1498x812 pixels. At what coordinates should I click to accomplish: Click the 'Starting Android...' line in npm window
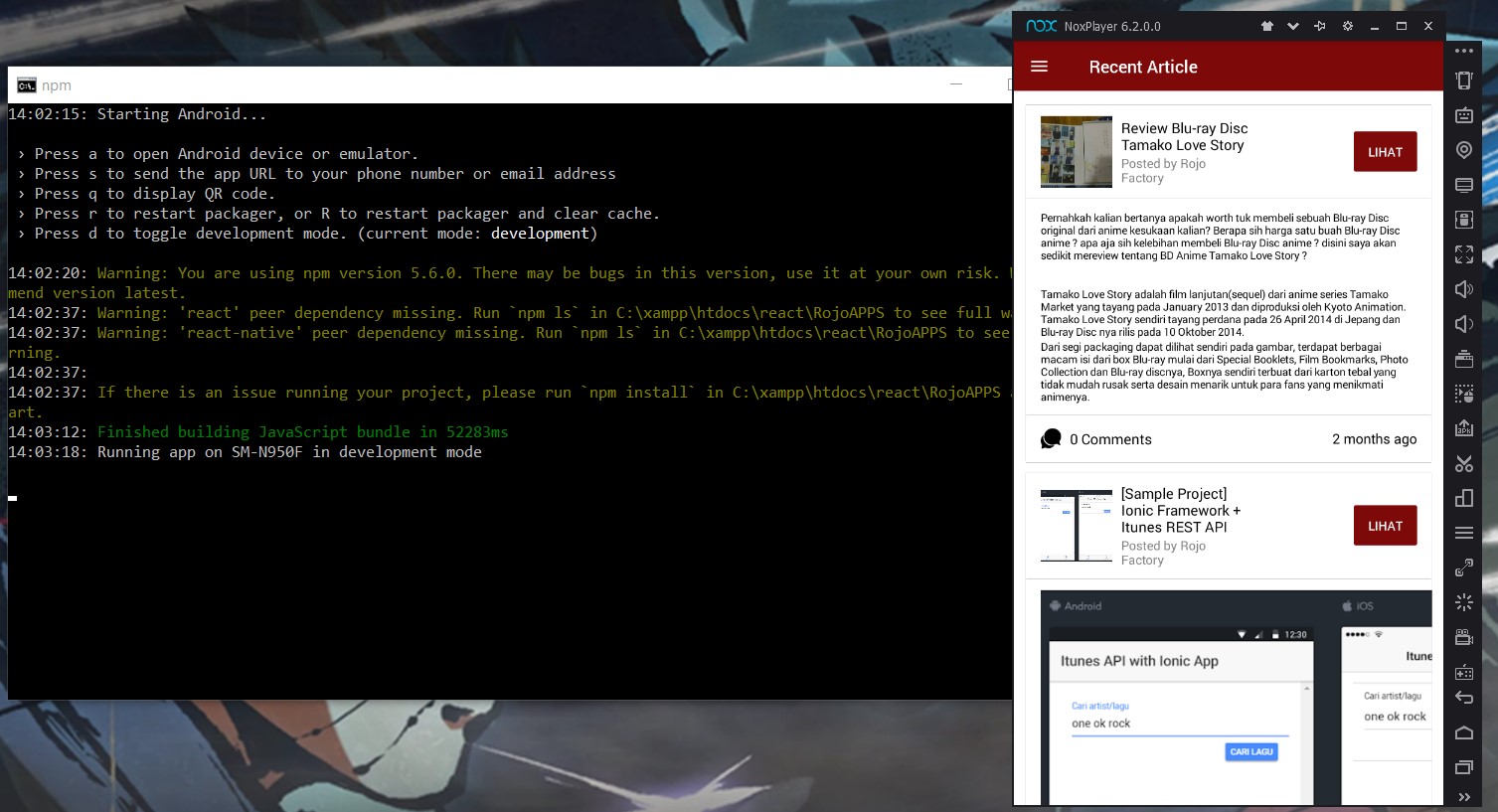(182, 114)
